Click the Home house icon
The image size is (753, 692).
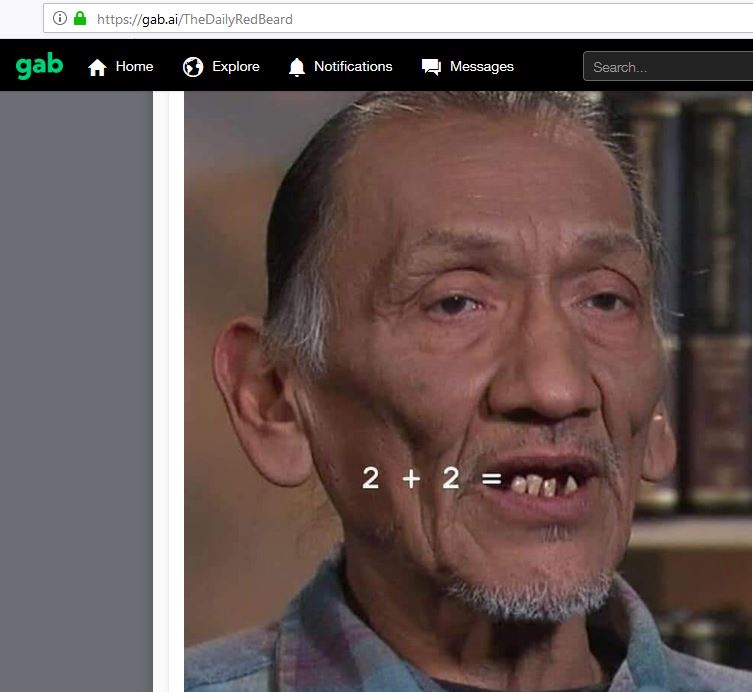tap(97, 67)
